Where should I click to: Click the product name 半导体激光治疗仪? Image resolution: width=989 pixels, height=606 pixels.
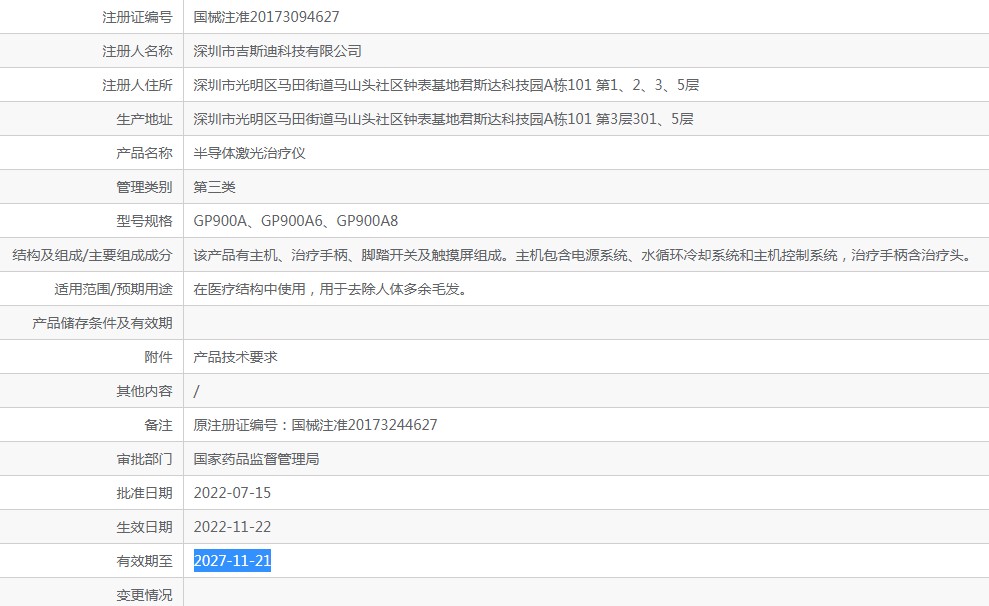(x=249, y=153)
